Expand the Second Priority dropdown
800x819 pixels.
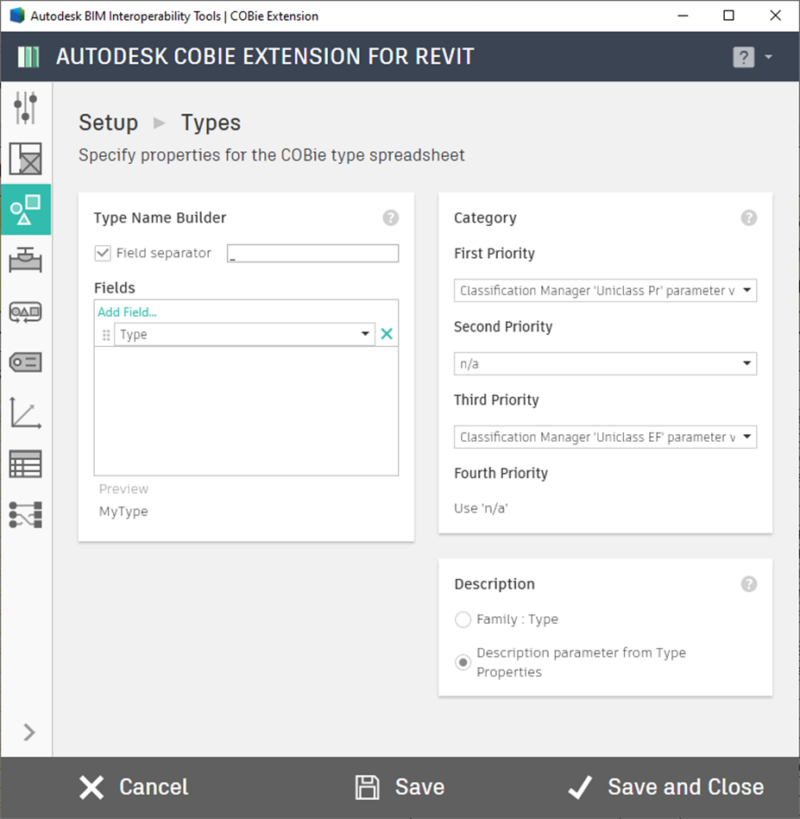[x=605, y=364]
